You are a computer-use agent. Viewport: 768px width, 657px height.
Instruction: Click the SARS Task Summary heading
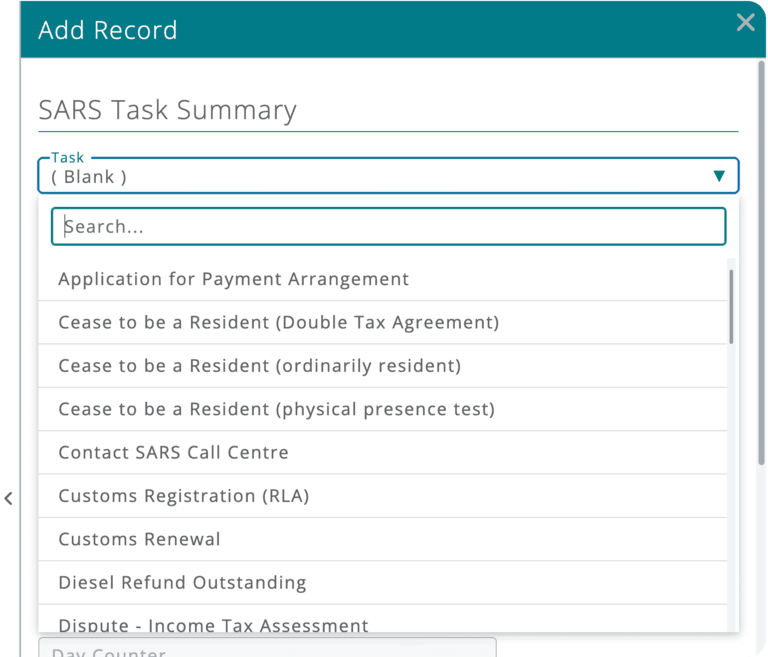(167, 110)
